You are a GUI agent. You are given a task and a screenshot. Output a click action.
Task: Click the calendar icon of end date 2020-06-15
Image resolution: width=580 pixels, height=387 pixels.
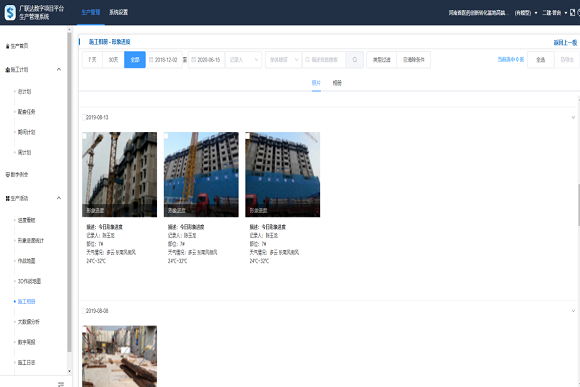pyautogui.click(x=193, y=60)
